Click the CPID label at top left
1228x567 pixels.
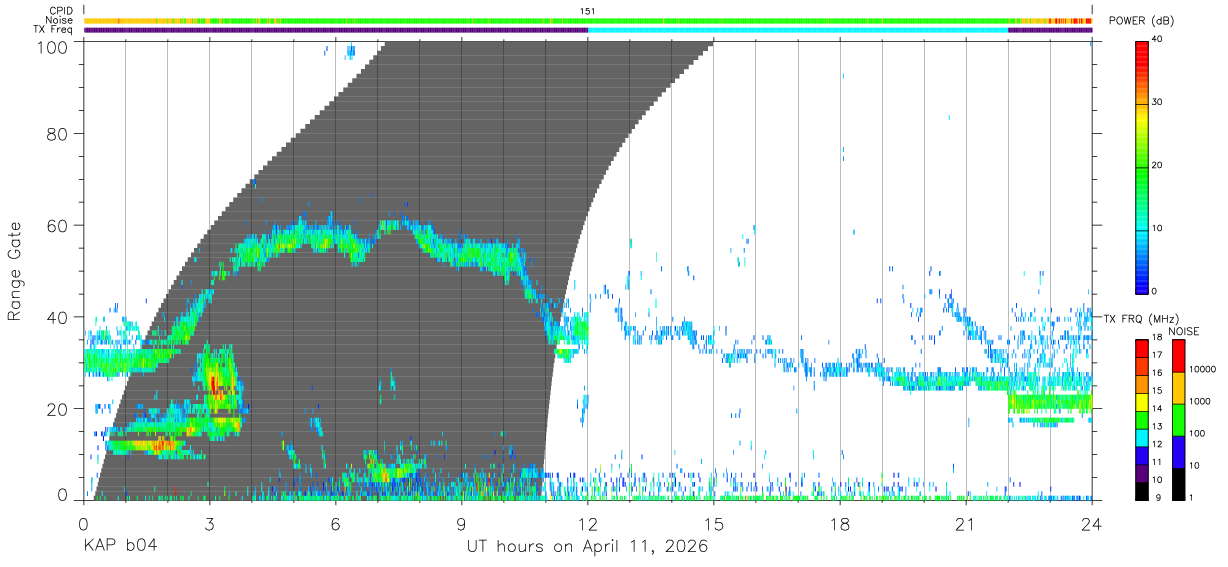tap(60, 10)
